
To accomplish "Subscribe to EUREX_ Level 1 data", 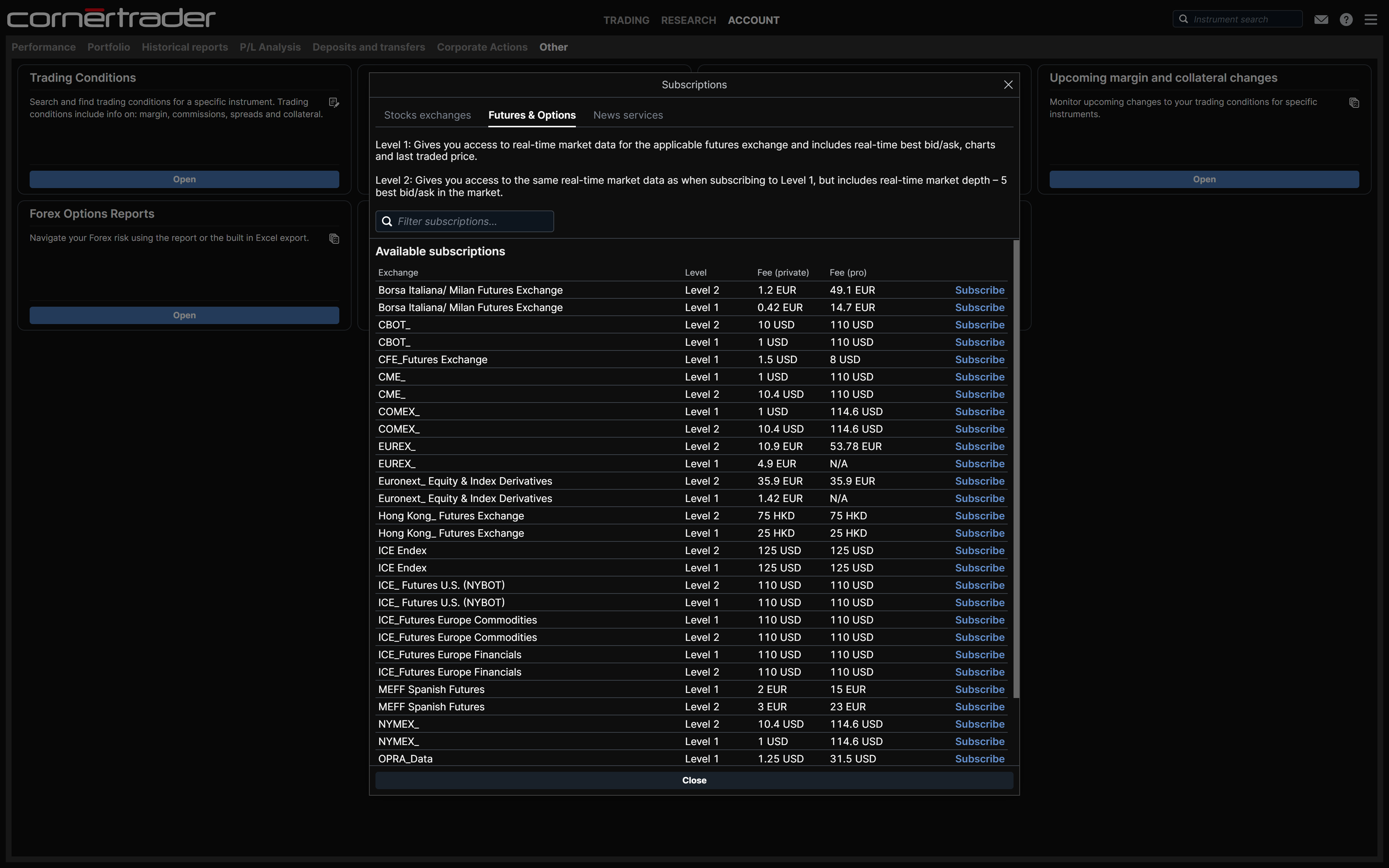I will click(979, 464).
